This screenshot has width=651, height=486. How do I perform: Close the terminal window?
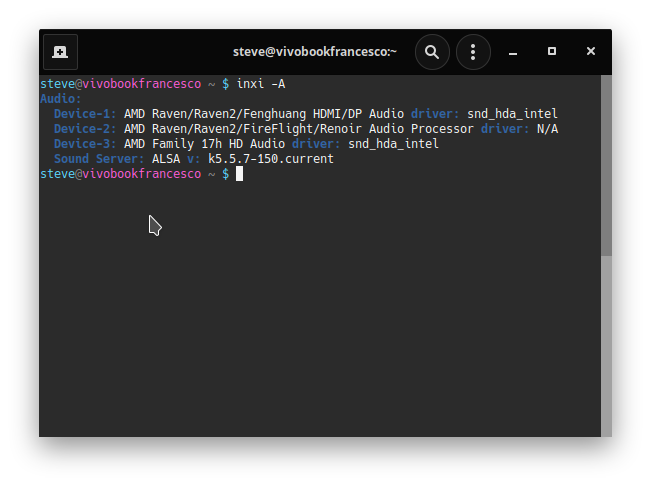point(591,51)
